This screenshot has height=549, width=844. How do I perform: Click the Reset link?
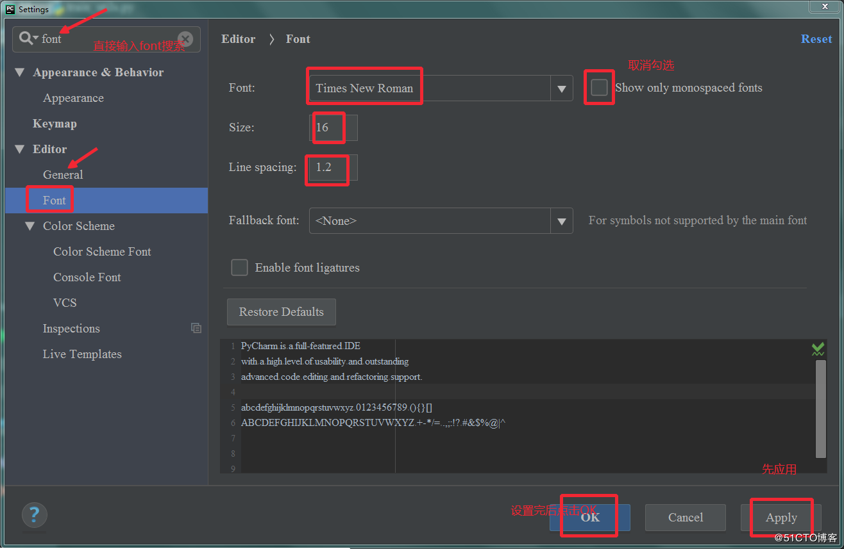(x=816, y=39)
